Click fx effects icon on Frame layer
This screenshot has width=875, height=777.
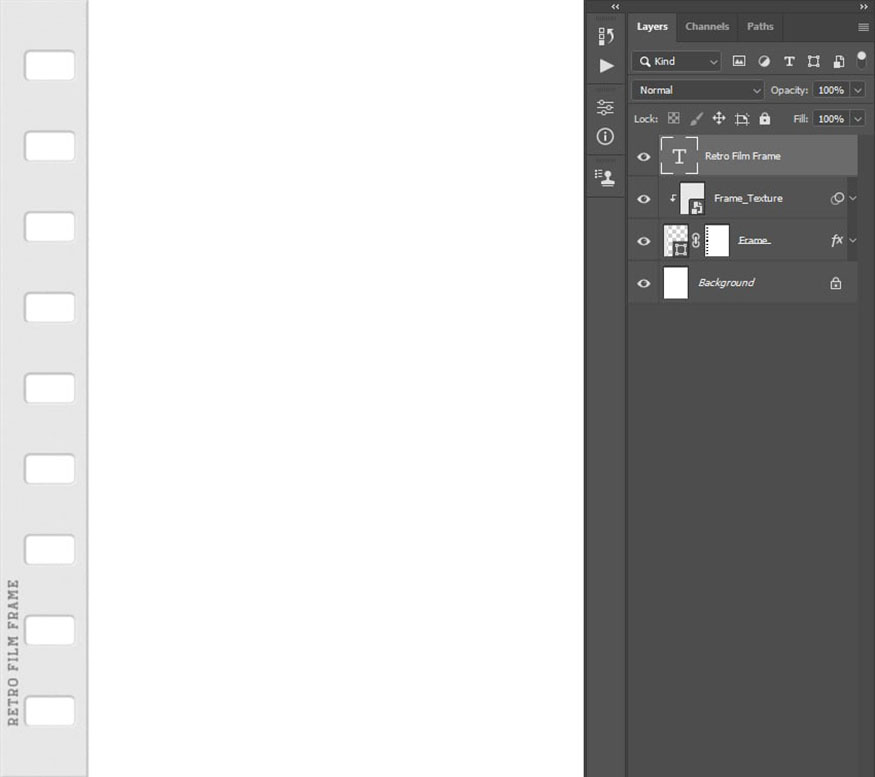tap(836, 240)
